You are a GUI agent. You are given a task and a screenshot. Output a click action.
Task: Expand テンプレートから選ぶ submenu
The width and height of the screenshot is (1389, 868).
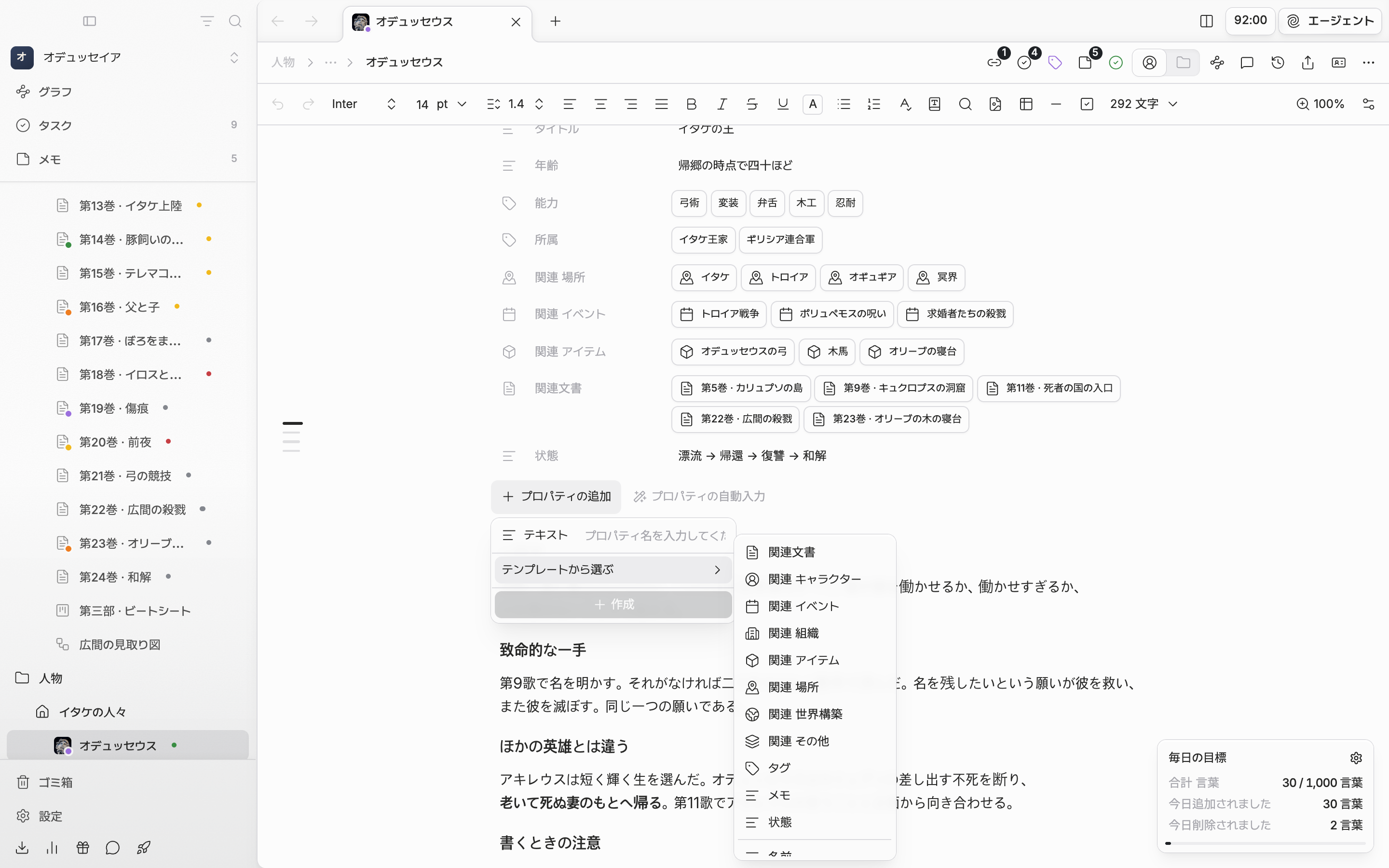click(x=613, y=570)
